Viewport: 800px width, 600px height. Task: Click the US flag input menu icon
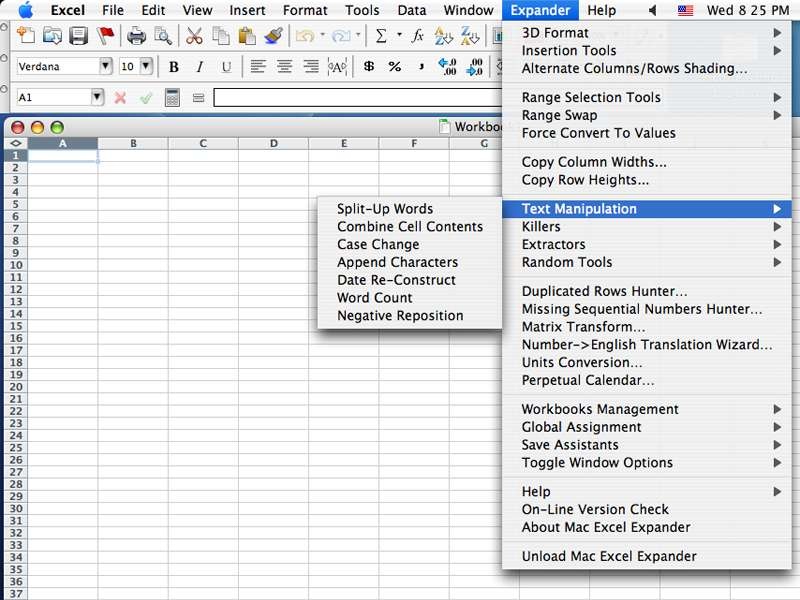(x=685, y=10)
